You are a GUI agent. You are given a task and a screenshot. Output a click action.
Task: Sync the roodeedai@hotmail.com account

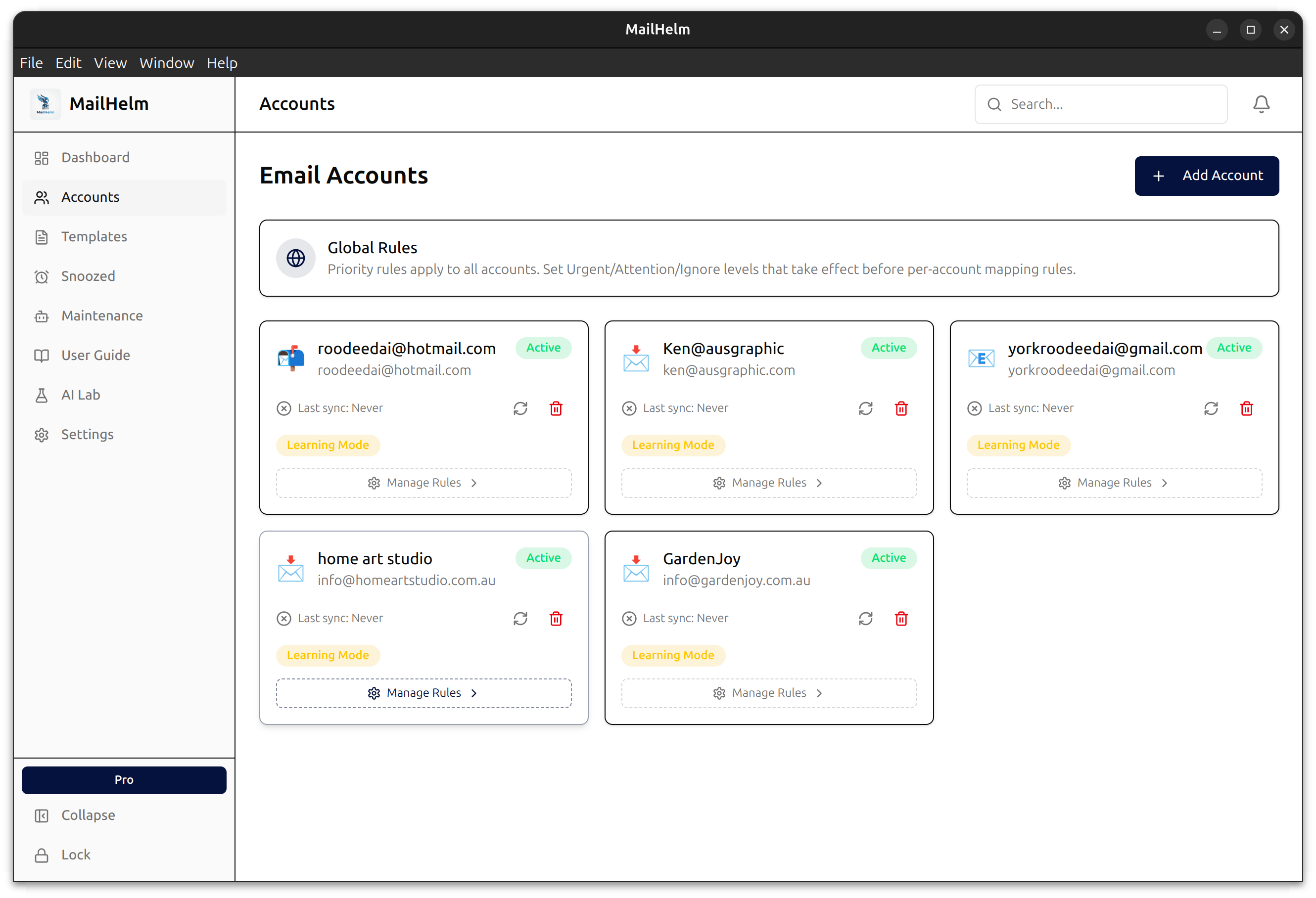coord(520,408)
